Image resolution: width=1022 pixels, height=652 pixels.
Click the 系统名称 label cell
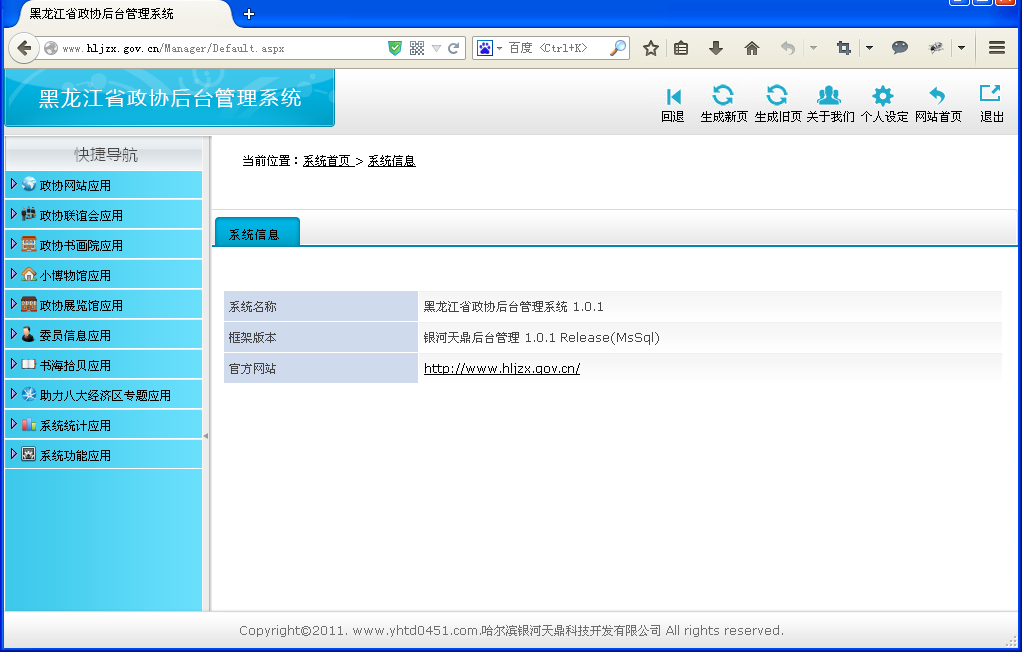321,306
